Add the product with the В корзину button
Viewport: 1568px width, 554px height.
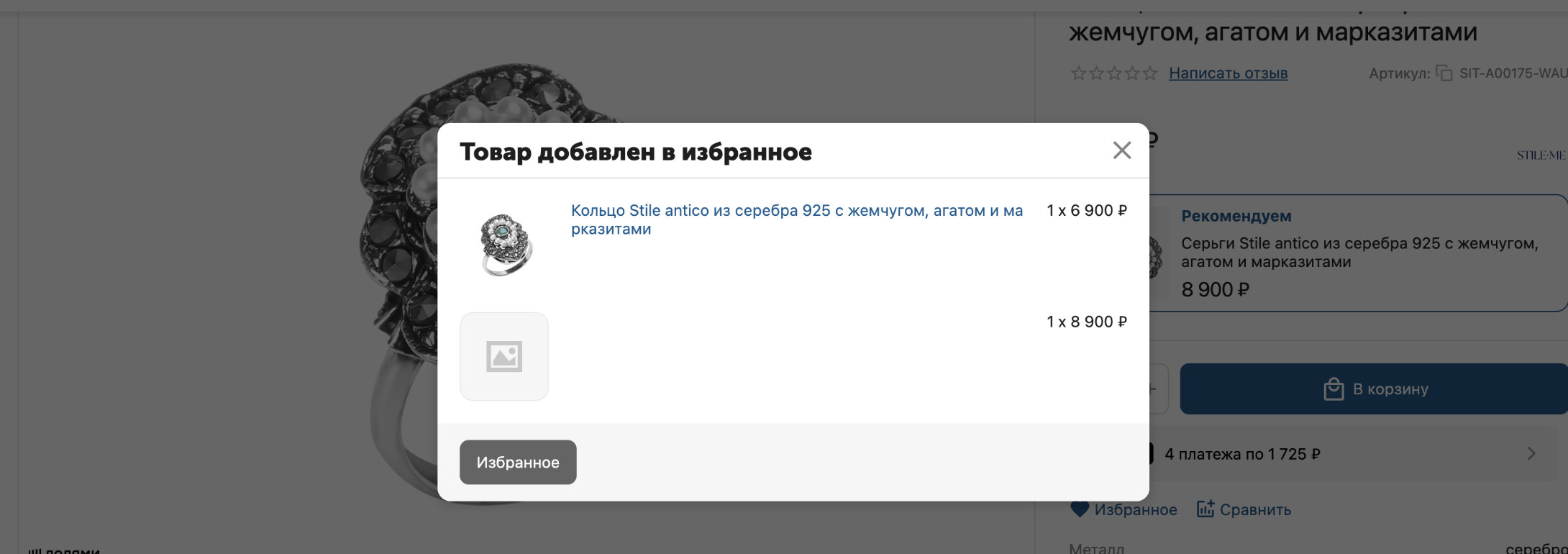pos(1374,389)
